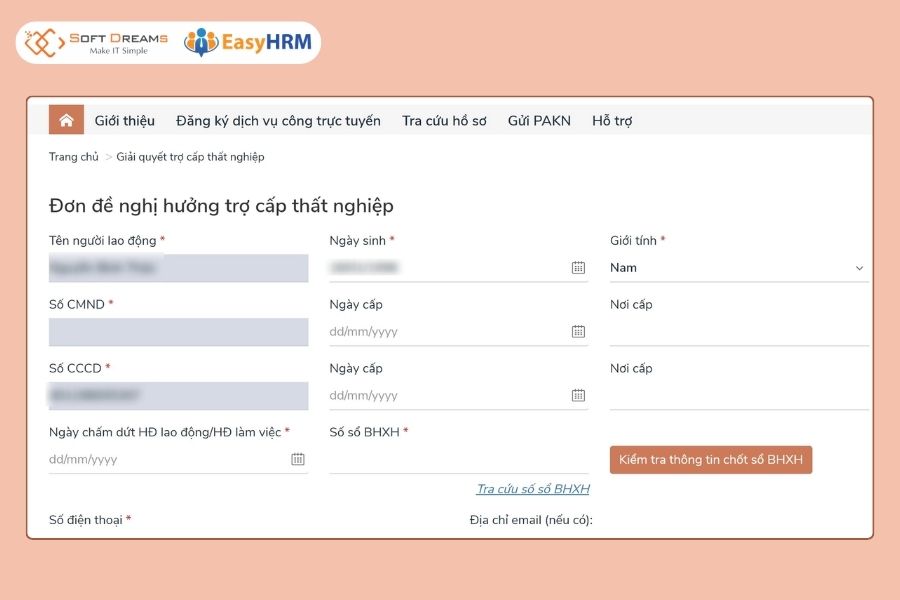This screenshot has height=600, width=900.
Task: Click Số CMND Ngày cấp date field
Action: click(459, 332)
